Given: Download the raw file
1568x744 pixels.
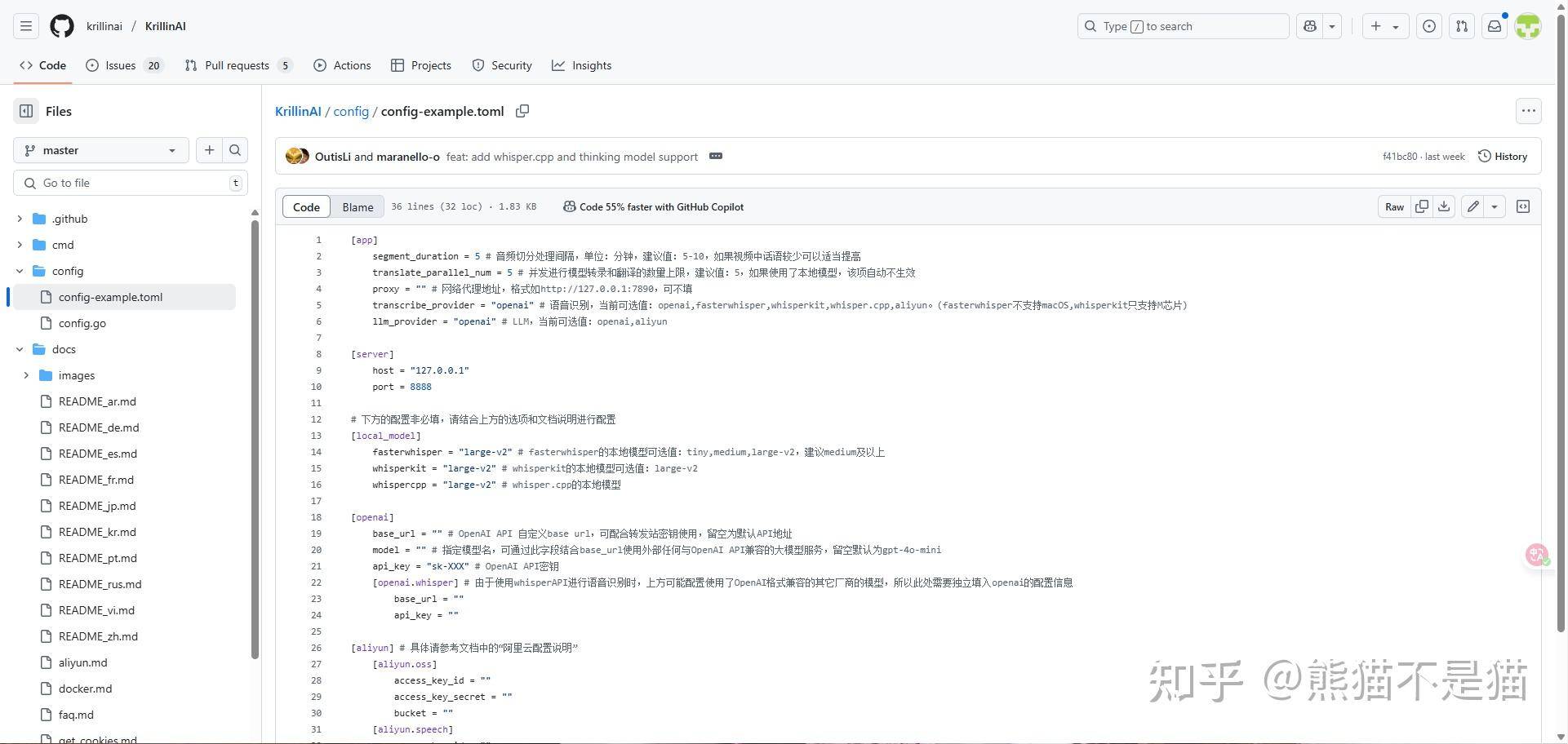Looking at the screenshot, I should click(x=1444, y=207).
